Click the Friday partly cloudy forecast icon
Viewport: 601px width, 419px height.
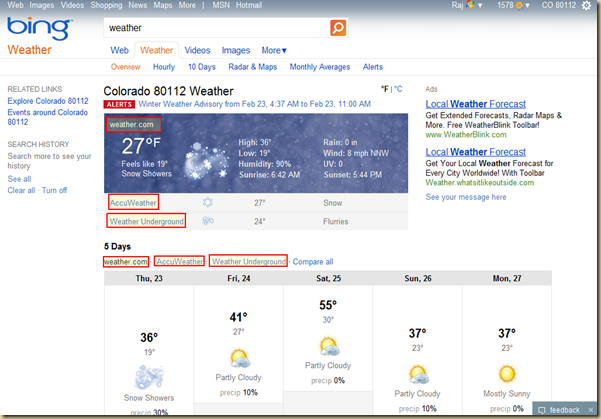point(240,358)
